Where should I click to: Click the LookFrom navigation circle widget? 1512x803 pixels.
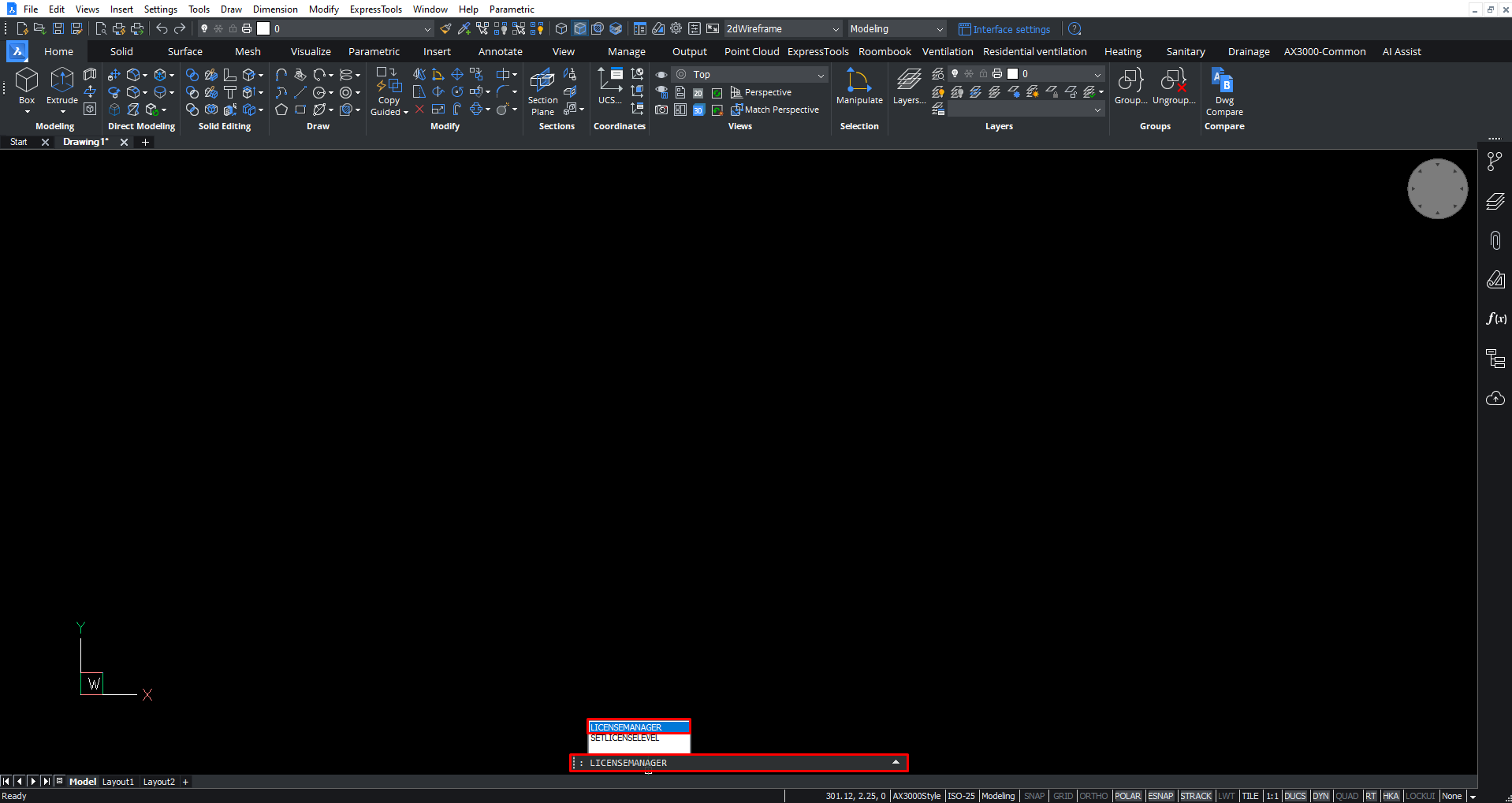tap(1437, 189)
